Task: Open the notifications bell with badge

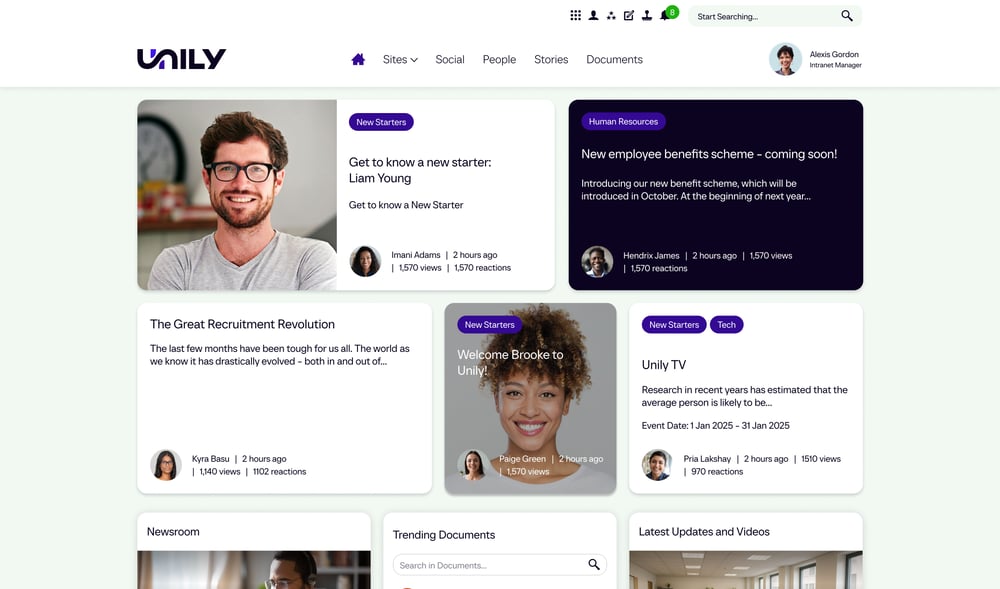Action: coord(668,14)
